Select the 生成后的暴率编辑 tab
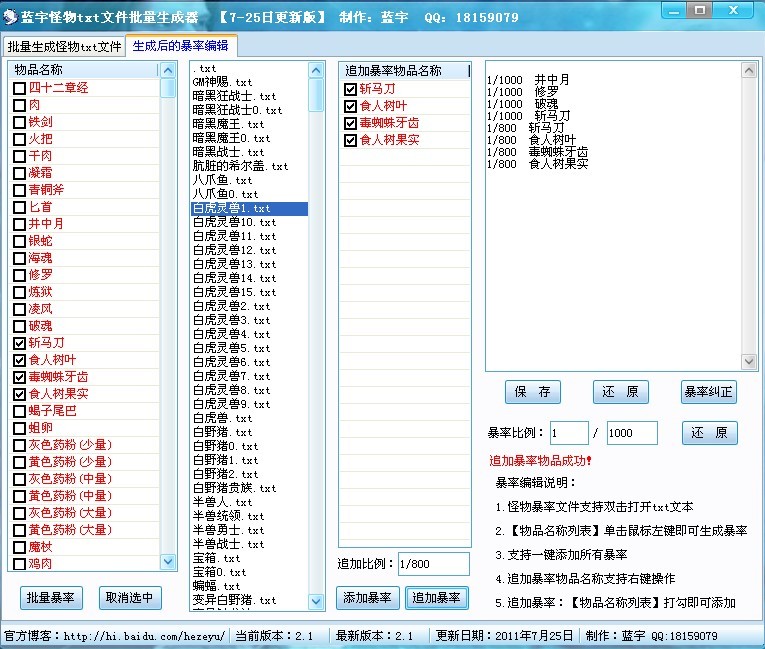 pyautogui.click(x=180, y=46)
